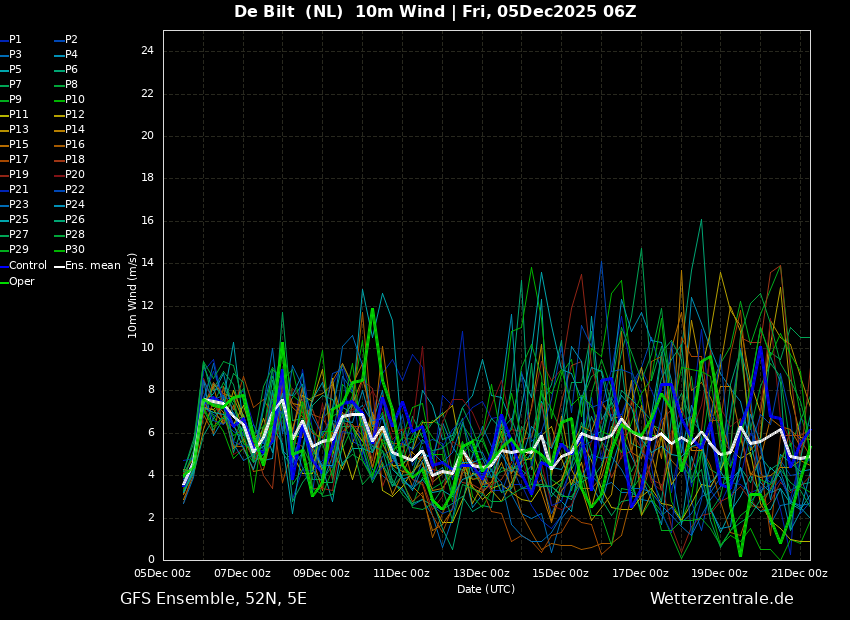Select the P2 legend label
The height and width of the screenshot is (620, 850).
[72, 40]
